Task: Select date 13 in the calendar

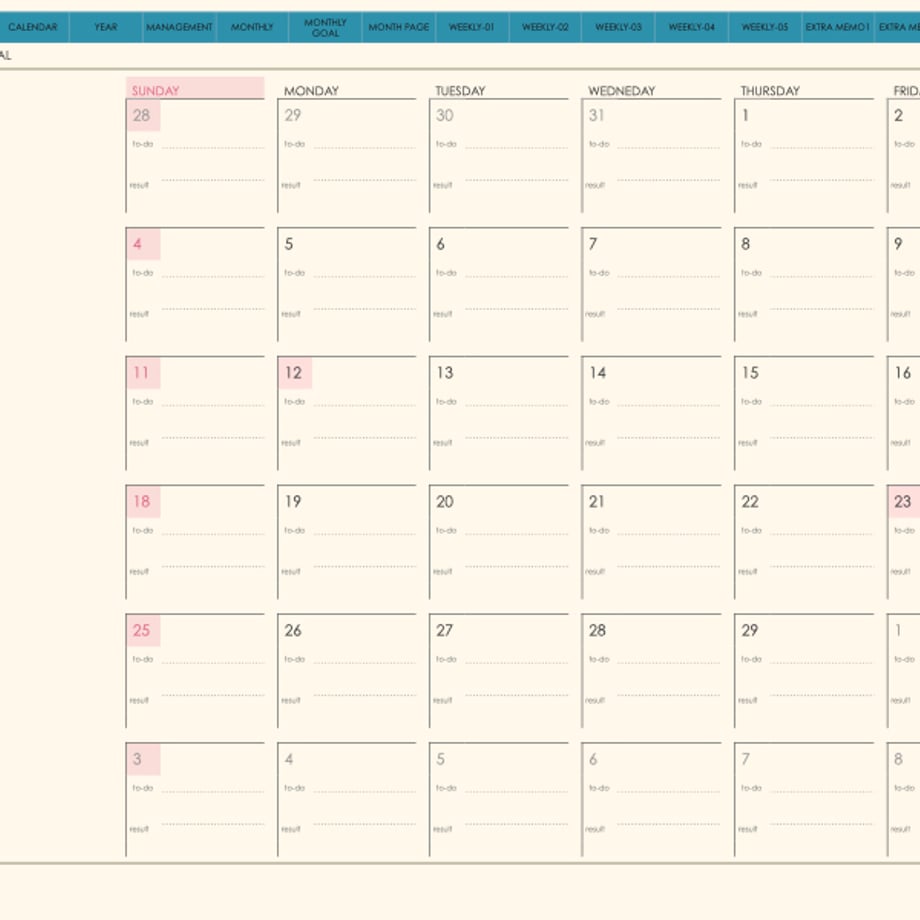Action: [445, 373]
